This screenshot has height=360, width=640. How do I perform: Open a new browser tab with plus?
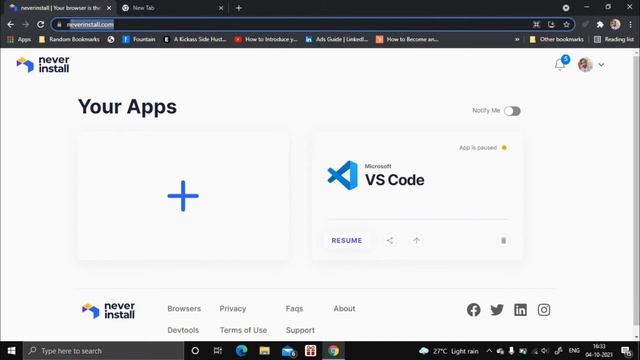click(x=239, y=8)
